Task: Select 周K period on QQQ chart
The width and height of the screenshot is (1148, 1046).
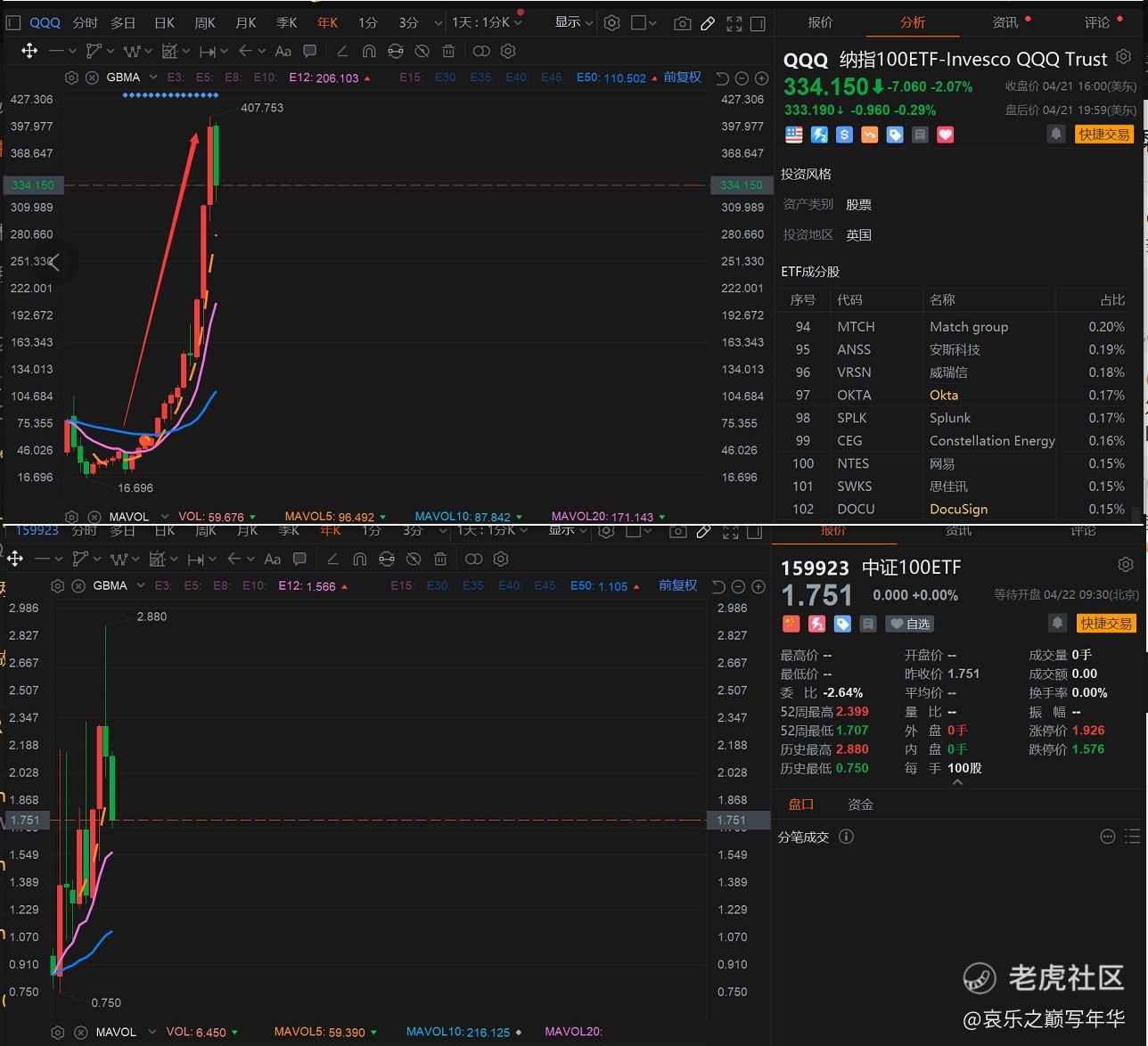Action: (x=205, y=22)
